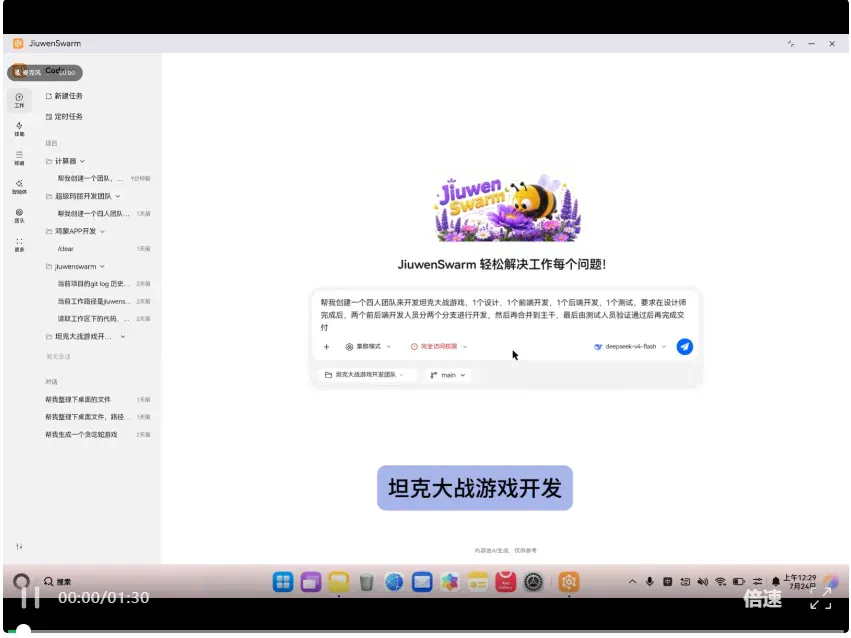The width and height of the screenshot is (851, 638).
Task: Open the 坦克大战游戏开发团队 folder selector
Action: [x=365, y=375]
